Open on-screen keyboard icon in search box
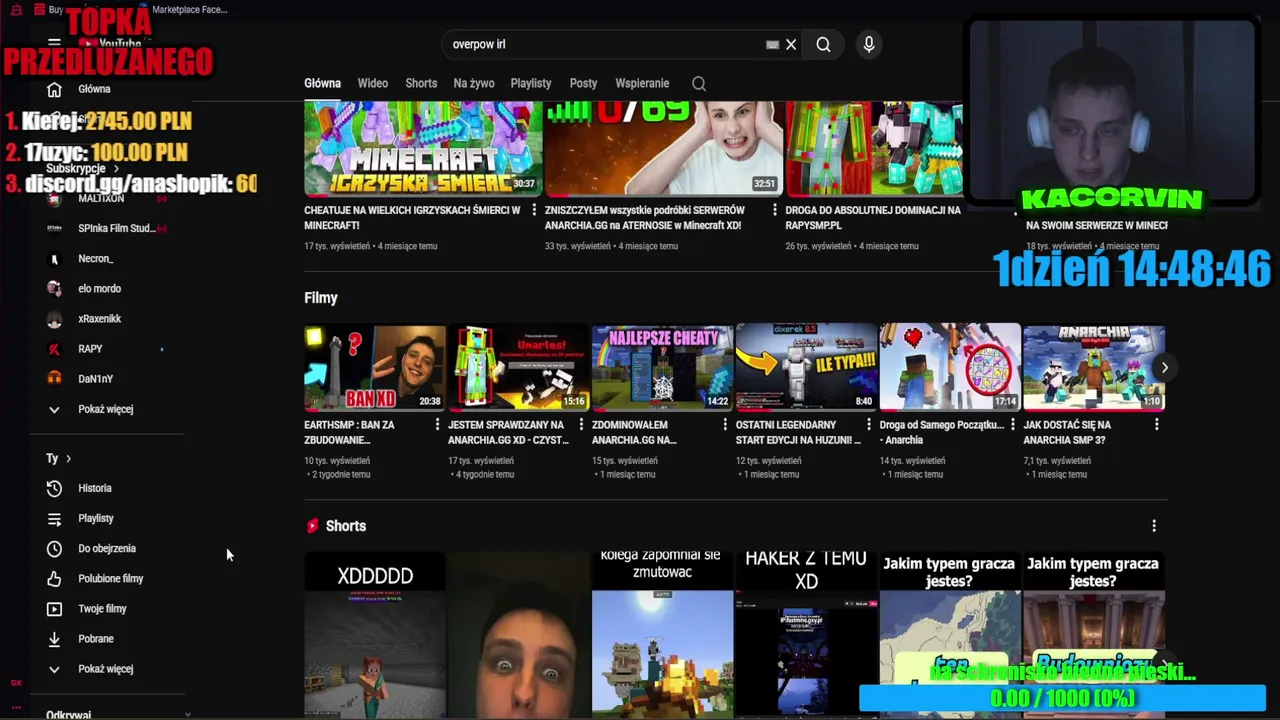 (772, 44)
